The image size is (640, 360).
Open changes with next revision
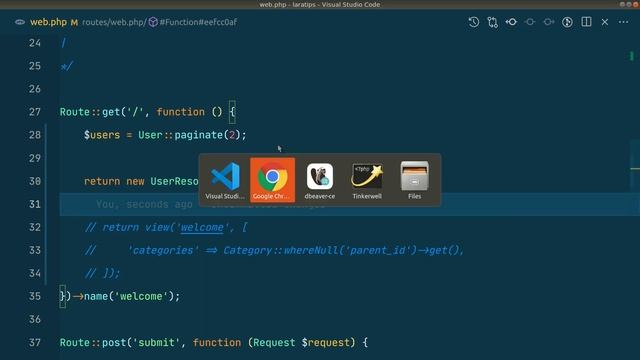pos(549,22)
